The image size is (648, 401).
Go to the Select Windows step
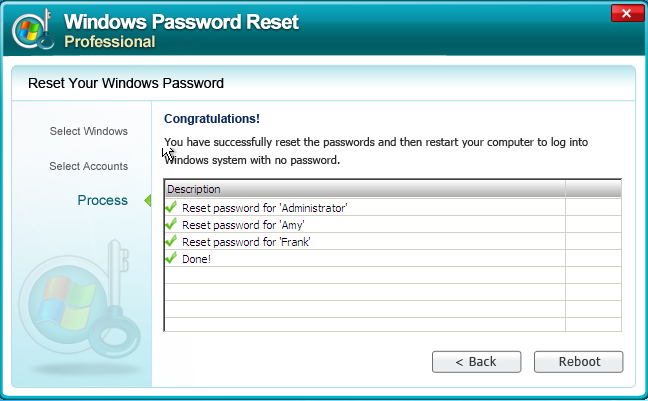coord(88,131)
